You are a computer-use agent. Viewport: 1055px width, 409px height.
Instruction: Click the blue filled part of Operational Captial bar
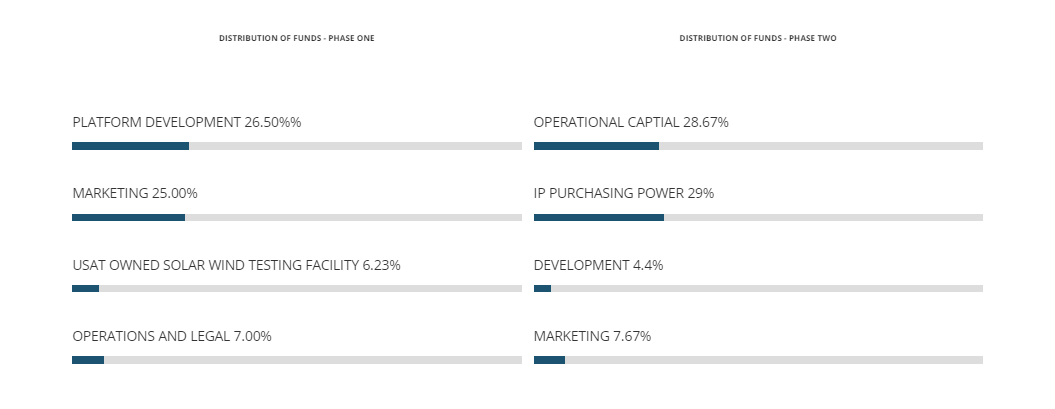[596, 146]
